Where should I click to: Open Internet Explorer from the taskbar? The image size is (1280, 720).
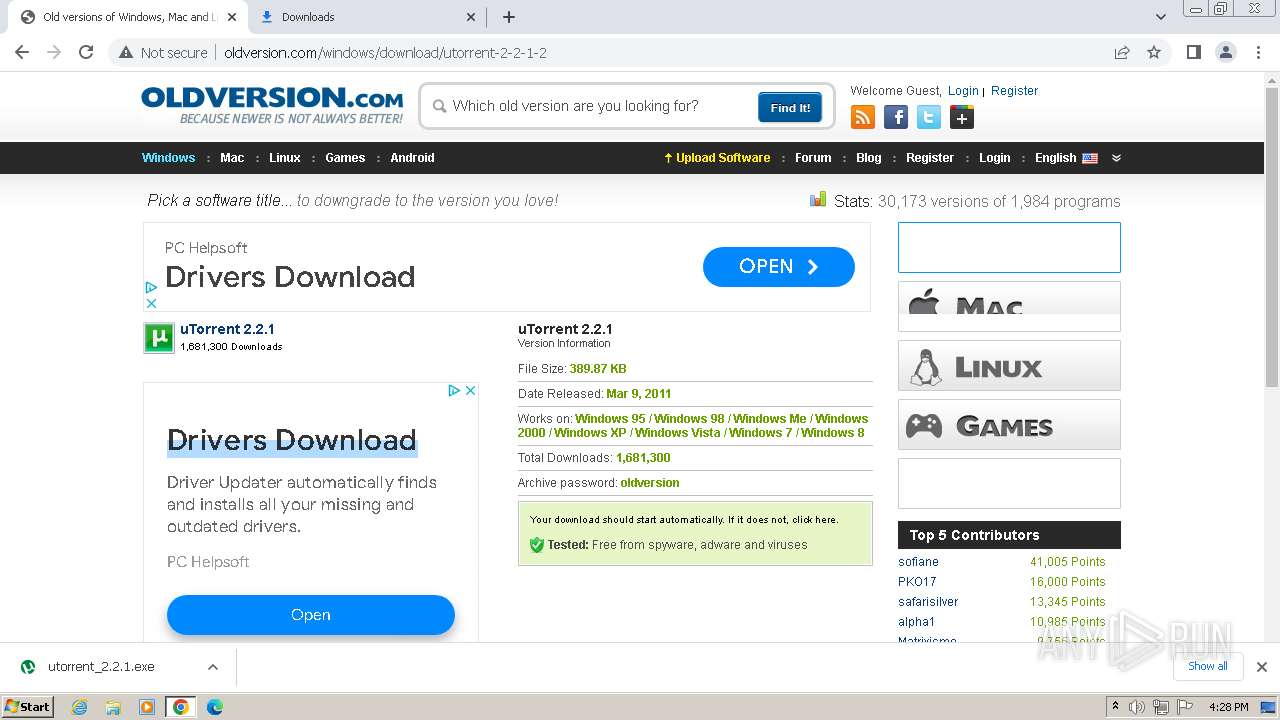point(79,707)
